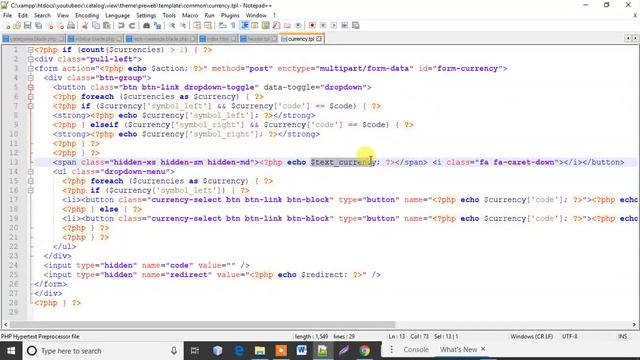This screenshot has width=640, height=360.
Task: Open the File menu
Action: pos(7,16)
